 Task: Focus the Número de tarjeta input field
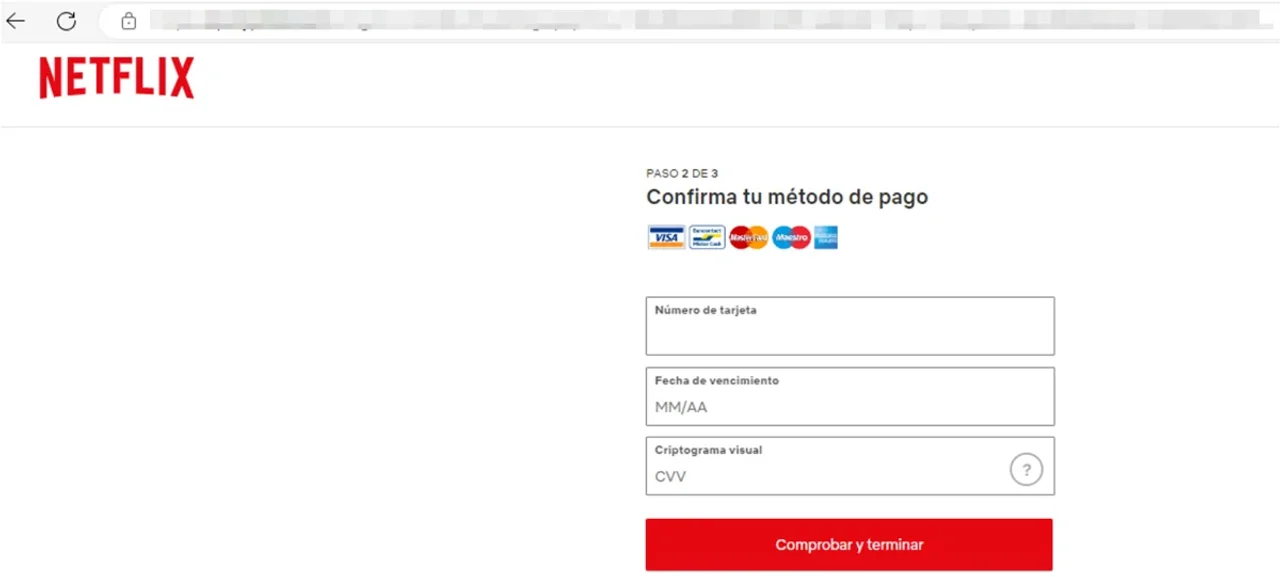coord(850,326)
